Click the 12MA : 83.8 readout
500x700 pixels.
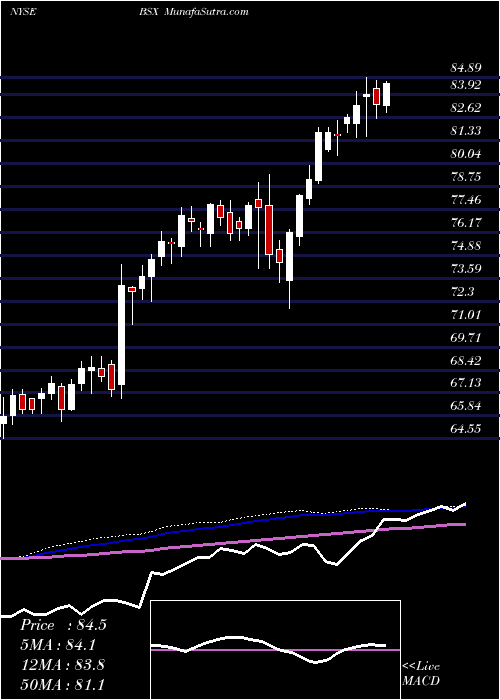[62, 665]
